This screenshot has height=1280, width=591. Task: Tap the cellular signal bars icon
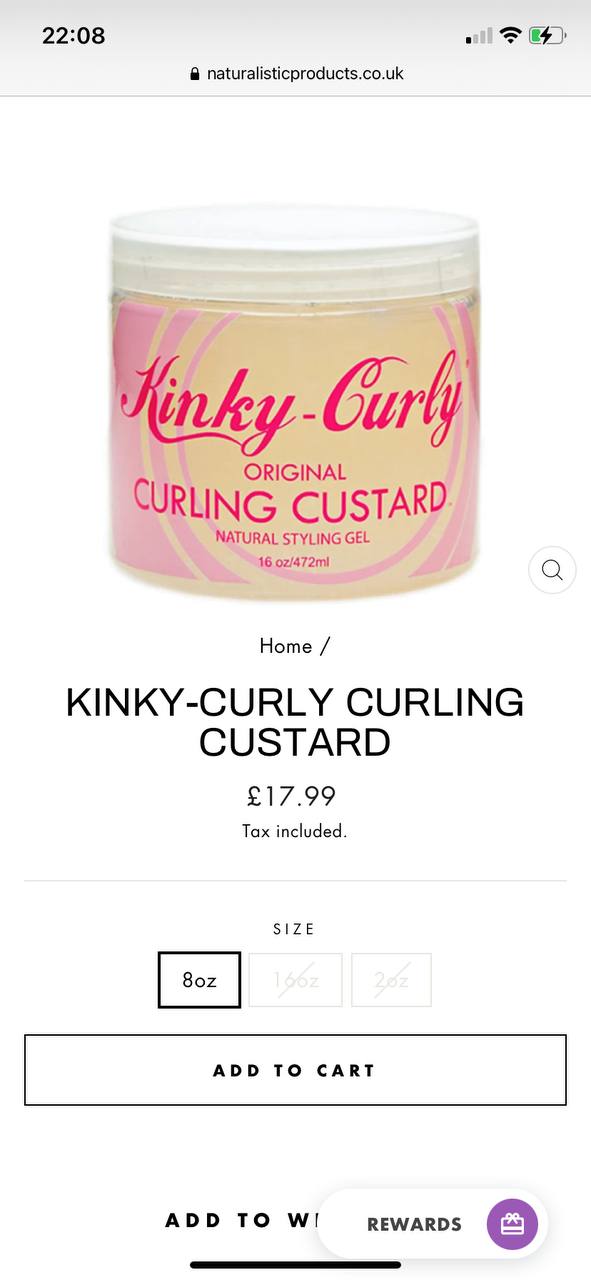[x=479, y=36]
